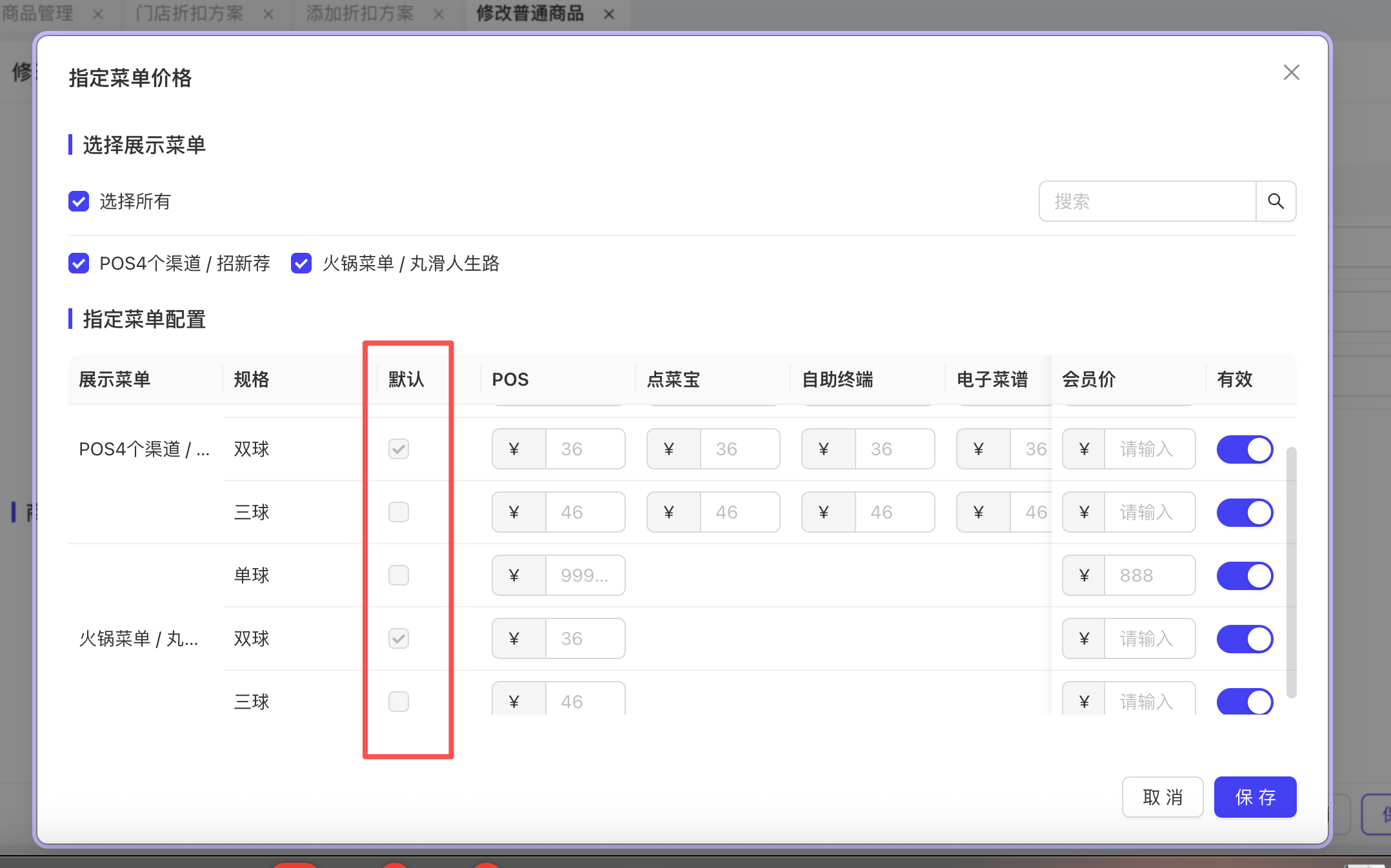
Task: Check default box for 单球 row
Action: [x=399, y=575]
